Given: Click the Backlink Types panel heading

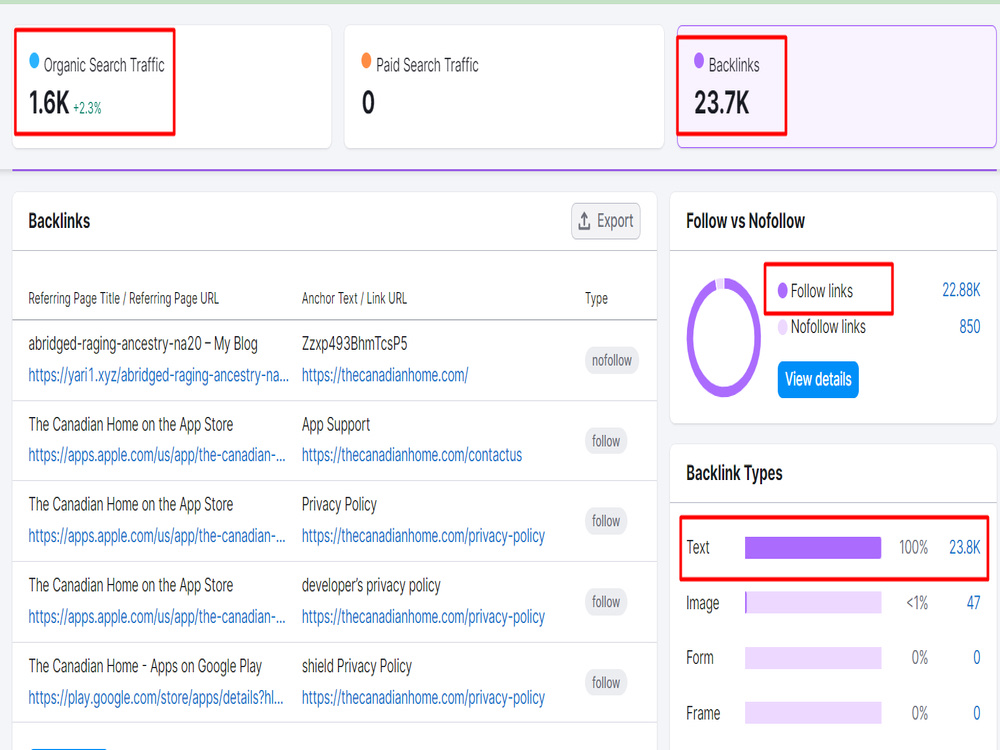Looking at the screenshot, I should 734,473.
